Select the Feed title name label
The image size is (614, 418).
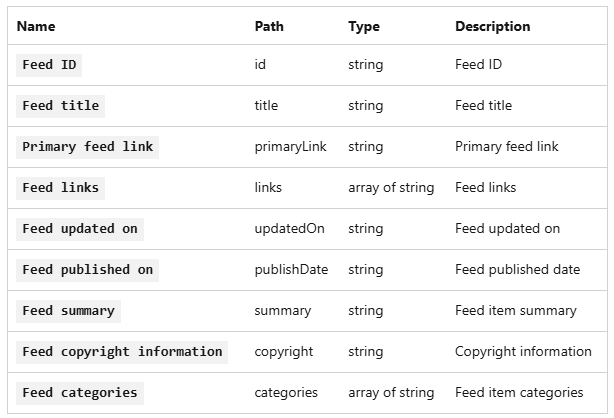60,106
